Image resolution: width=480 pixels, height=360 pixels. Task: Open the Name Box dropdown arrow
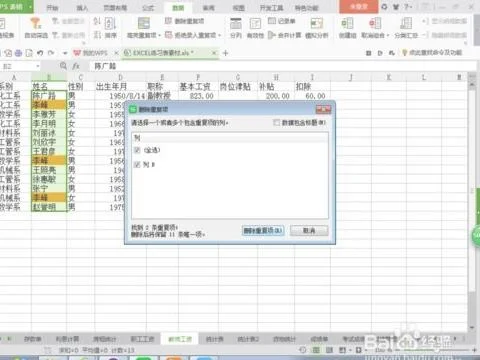38,66
